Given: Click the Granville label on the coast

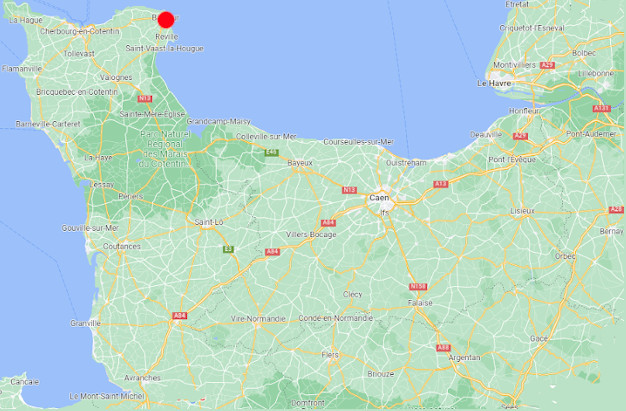Looking at the screenshot, I should click(85, 323).
